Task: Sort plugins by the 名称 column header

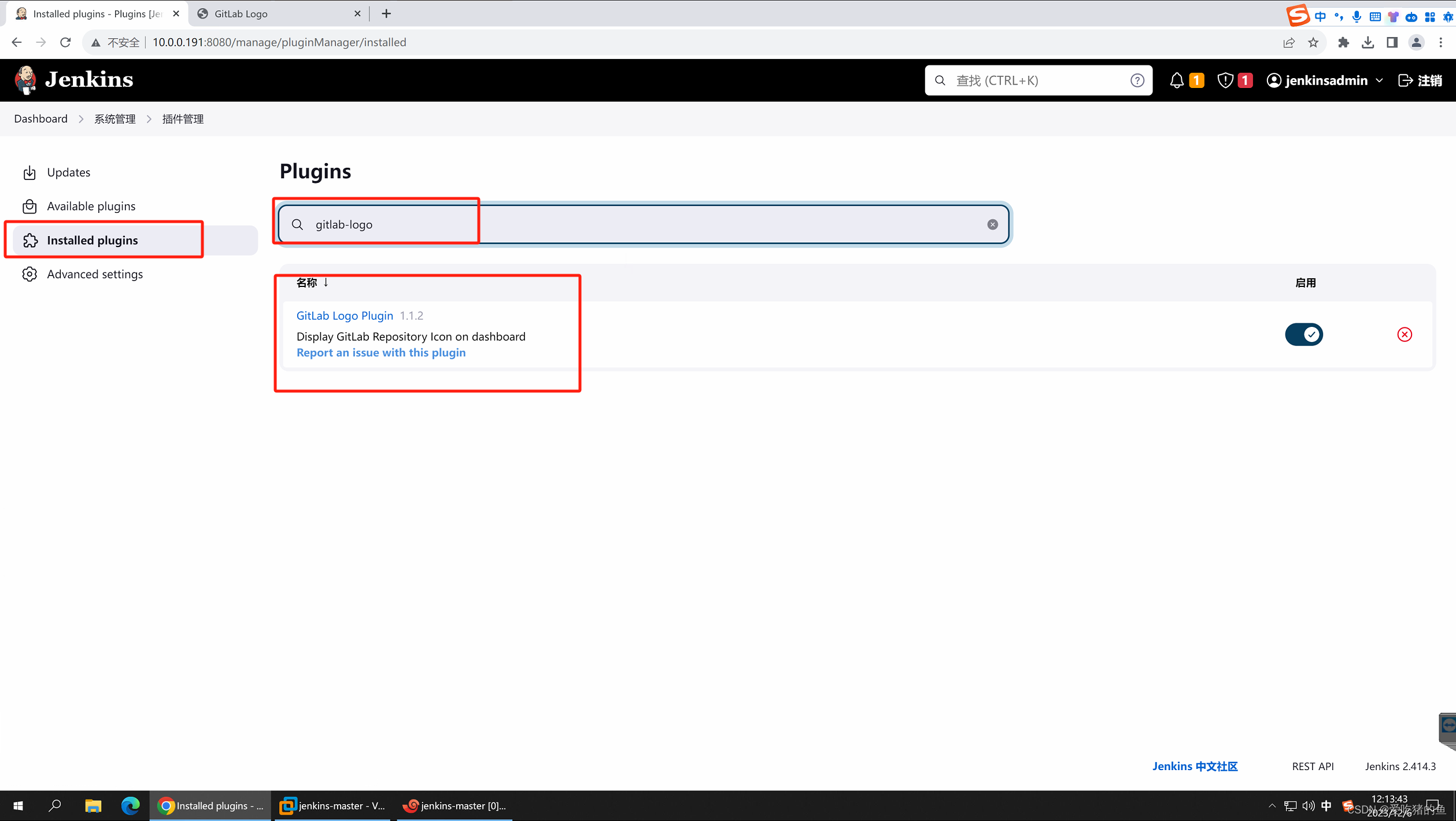Action: pyautogui.click(x=312, y=282)
